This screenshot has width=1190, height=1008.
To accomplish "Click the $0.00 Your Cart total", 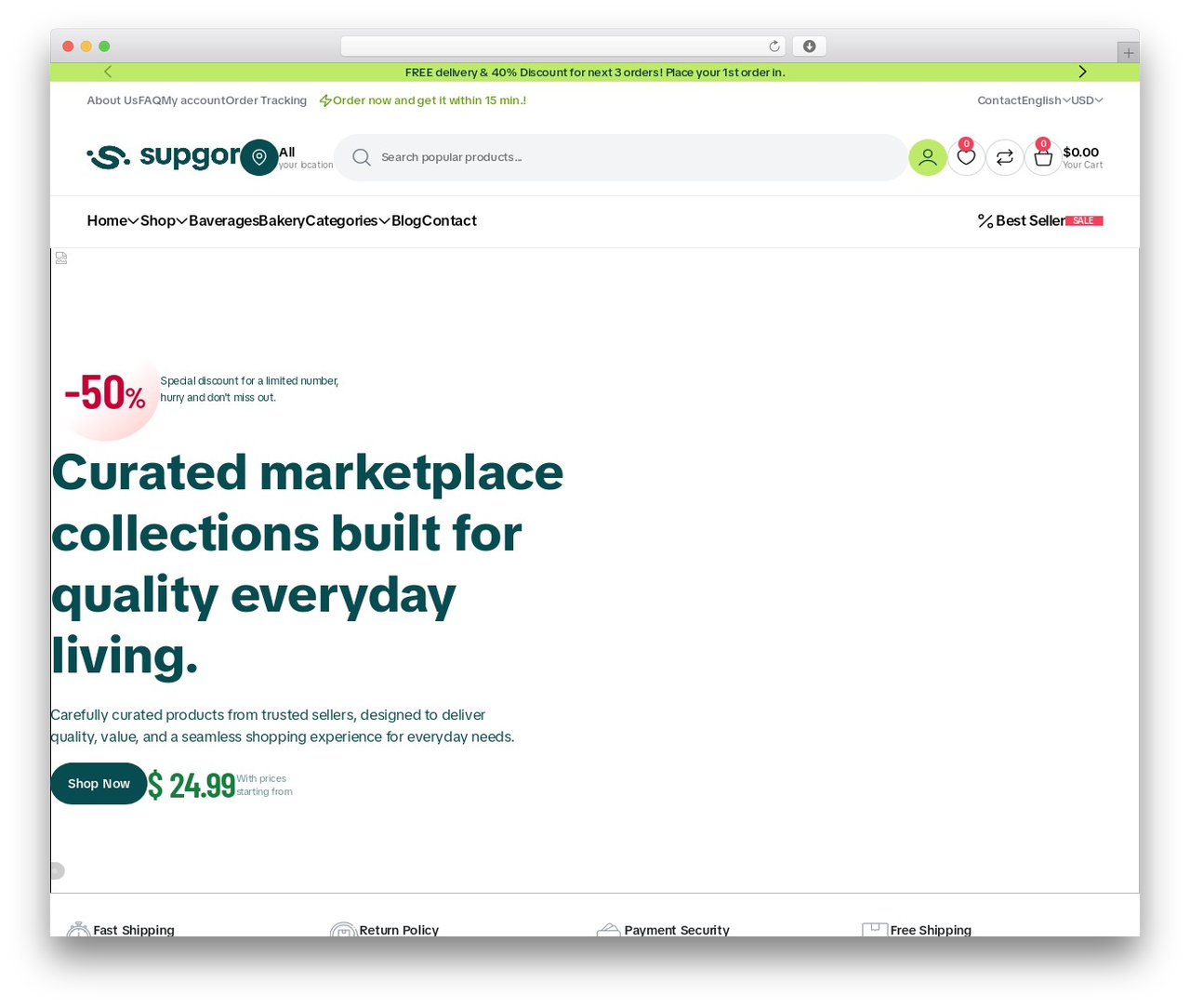I will click(1082, 157).
